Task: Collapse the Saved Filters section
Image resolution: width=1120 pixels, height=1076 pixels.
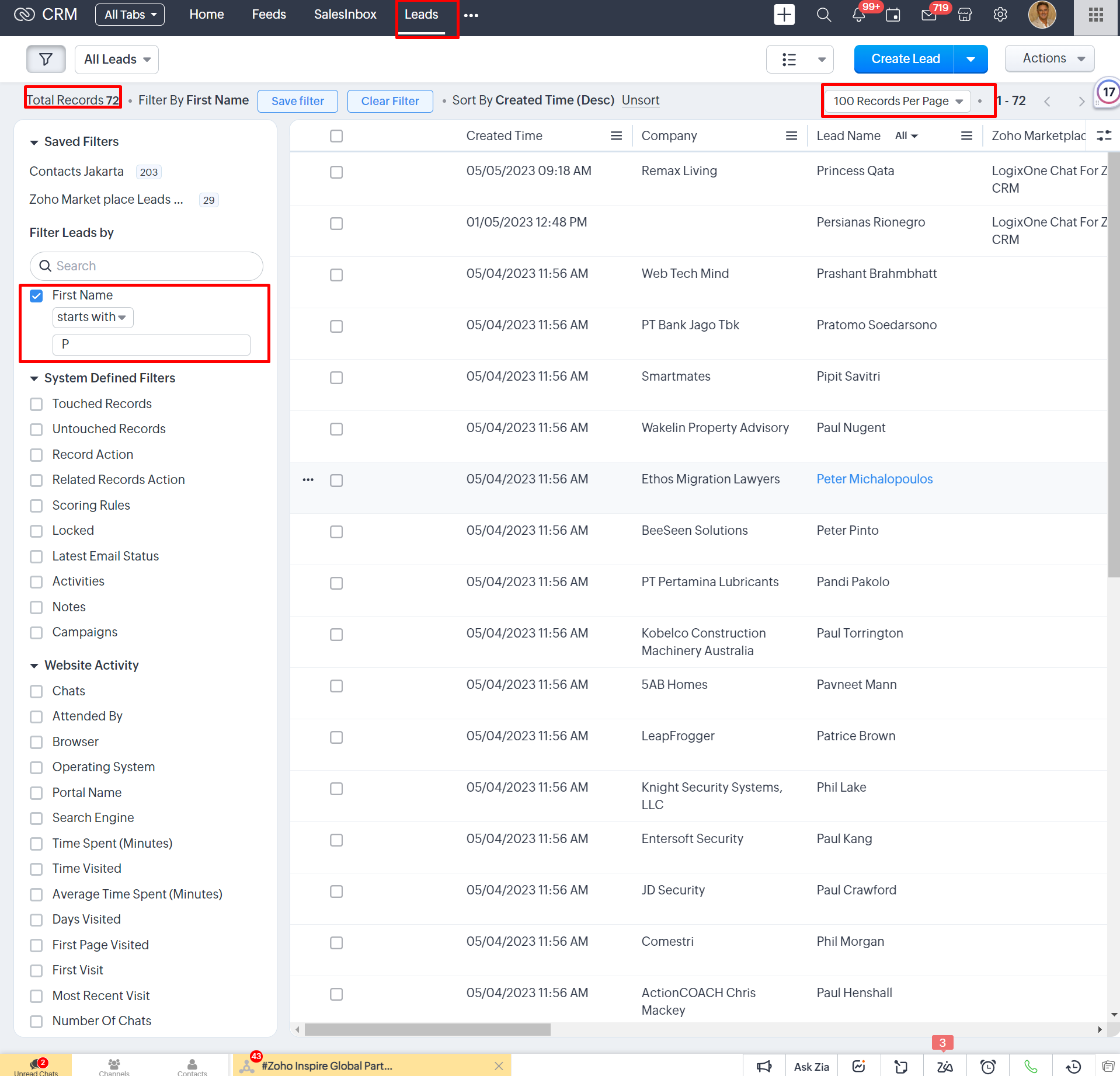Action: point(34,142)
